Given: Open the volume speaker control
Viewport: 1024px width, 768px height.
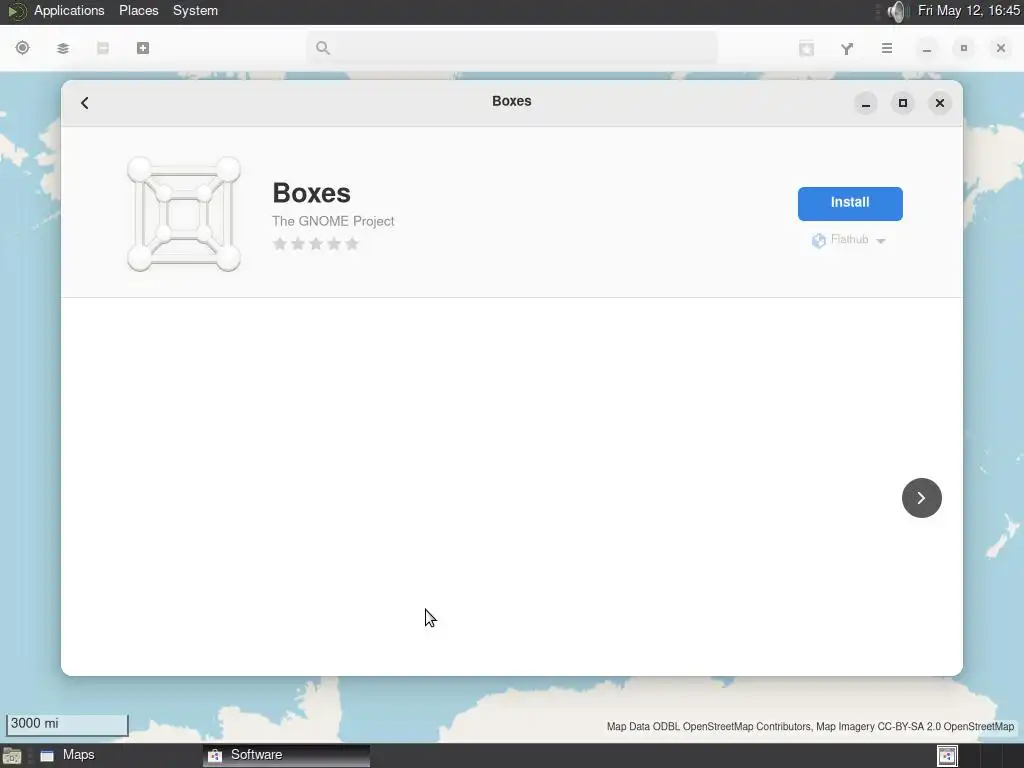Looking at the screenshot, I should tap(898, 11).
